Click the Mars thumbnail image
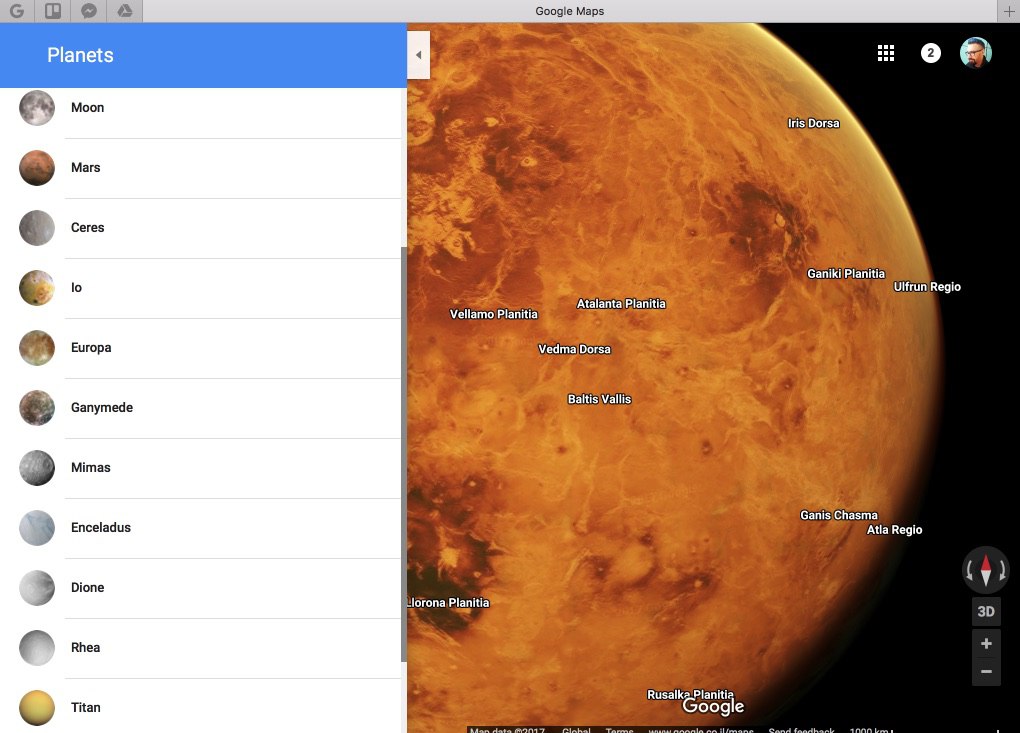 pos(37,168)
